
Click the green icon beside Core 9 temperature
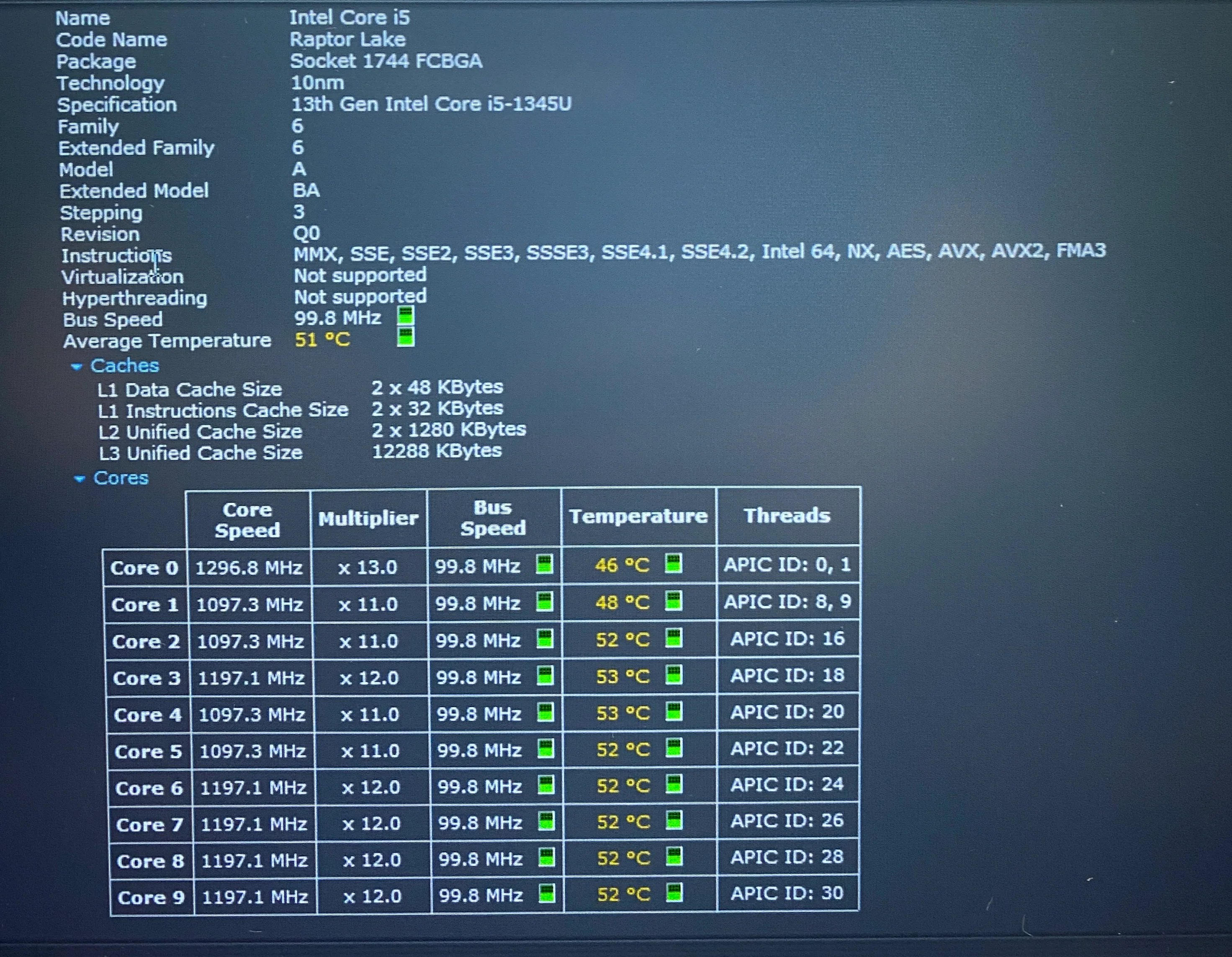coord(675,892)
